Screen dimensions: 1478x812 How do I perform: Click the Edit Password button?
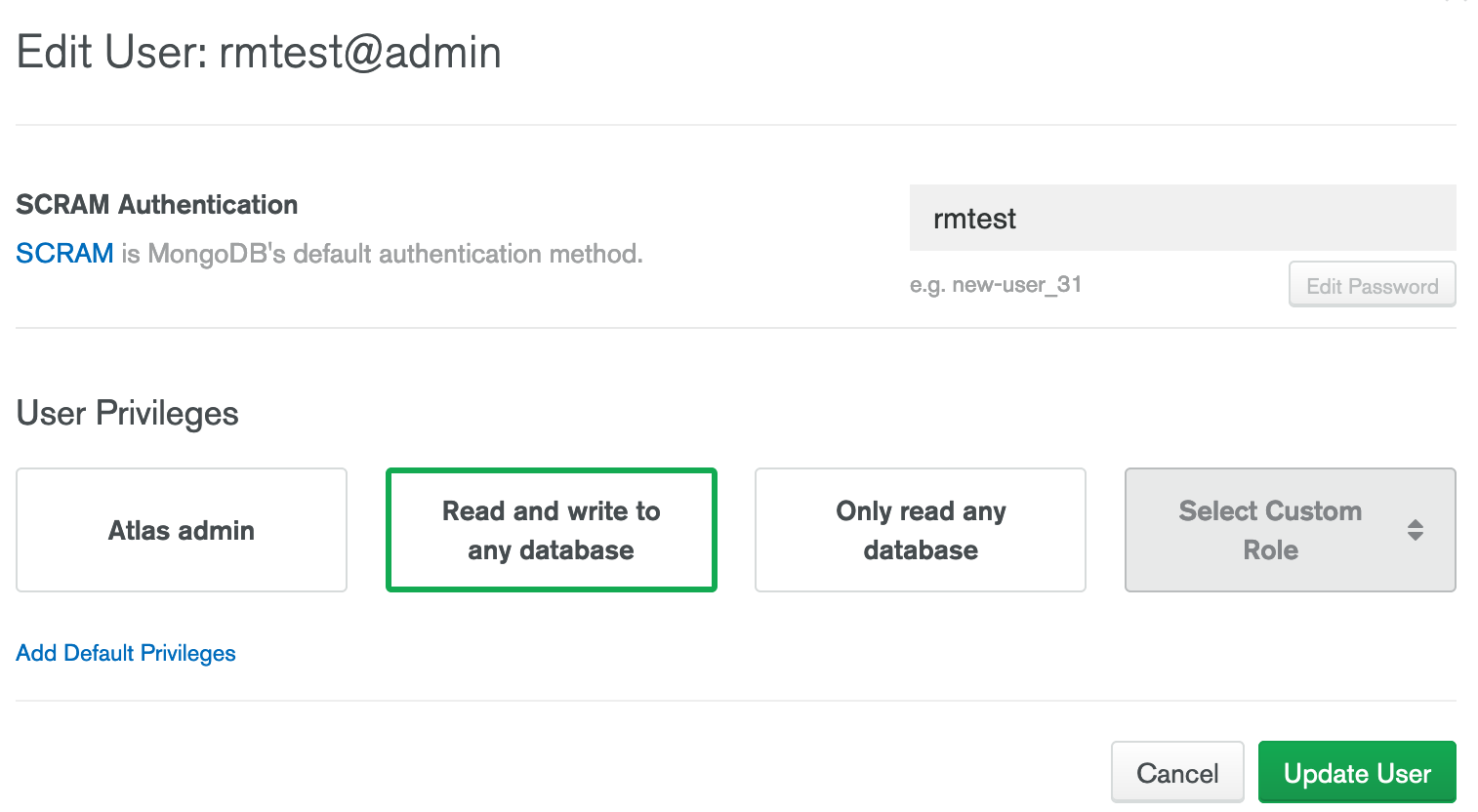click(x=1373, y=285)
